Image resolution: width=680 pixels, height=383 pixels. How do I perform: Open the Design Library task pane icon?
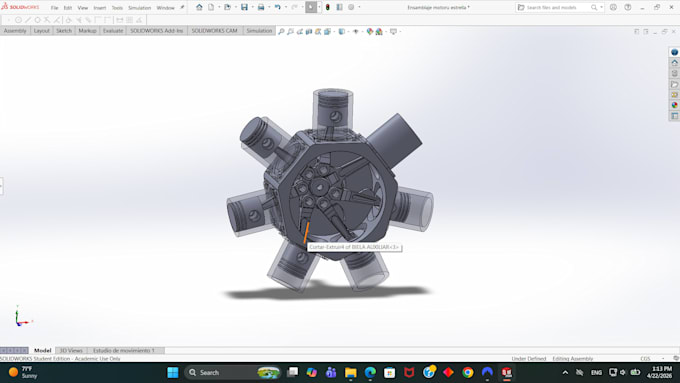click(674, 73)
